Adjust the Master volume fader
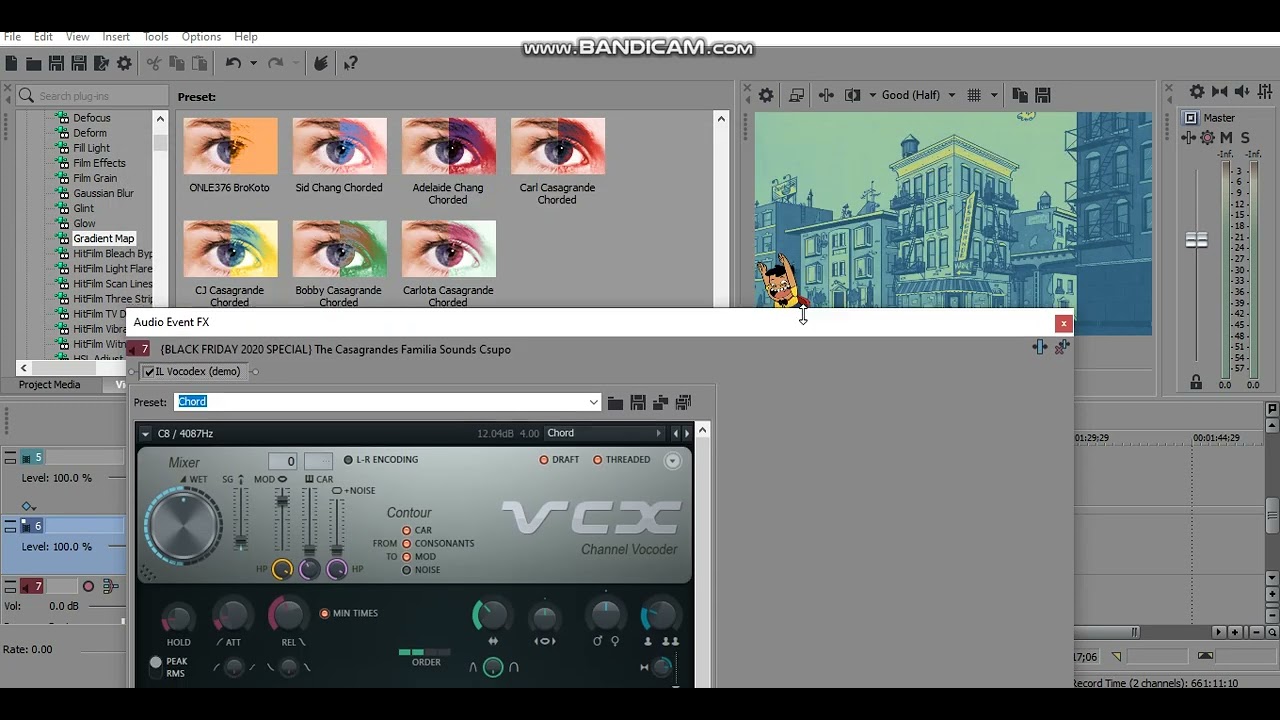Viewport: 1280px width, 720px height. (x=1196, y=240)
